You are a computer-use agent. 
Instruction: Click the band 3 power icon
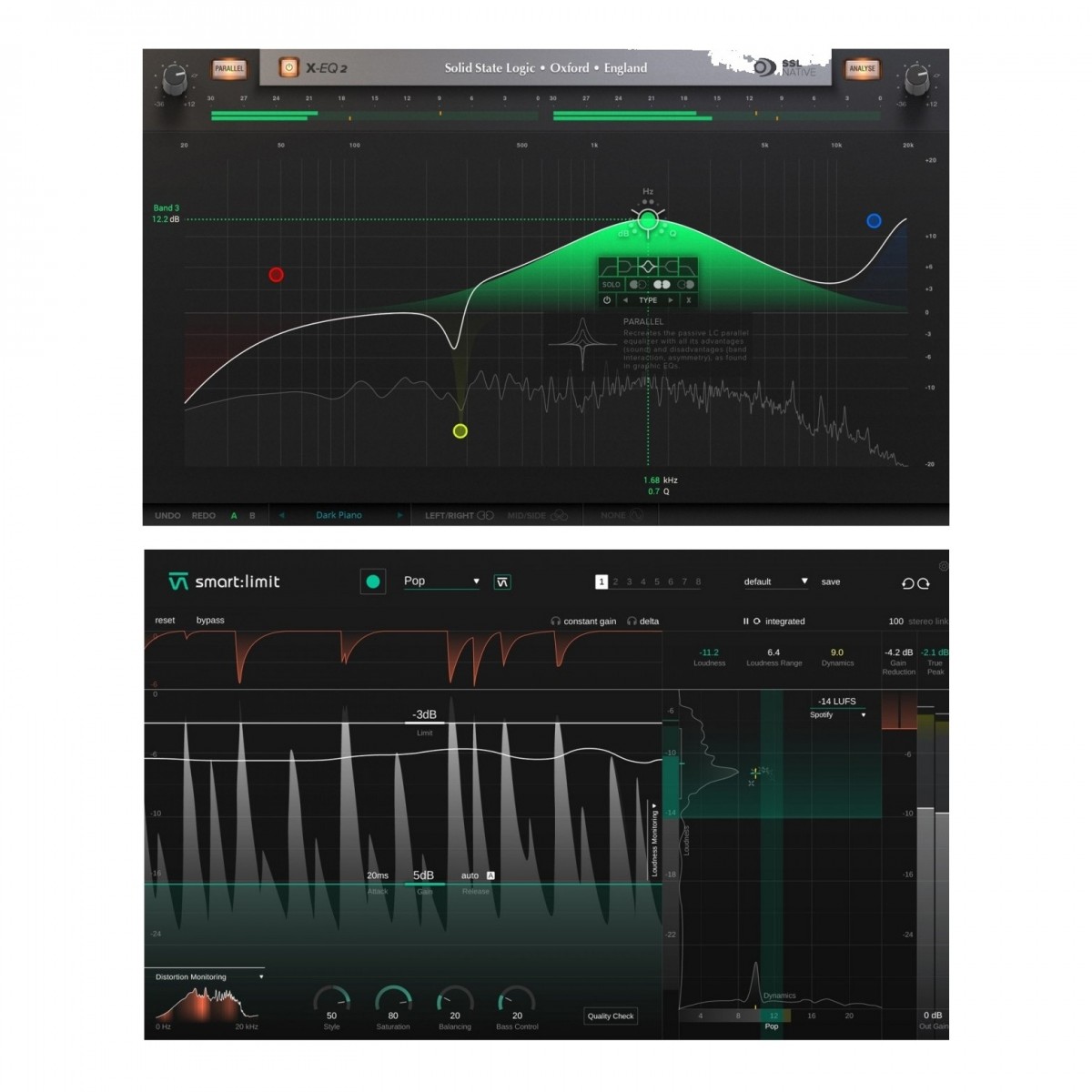(607, 300)
